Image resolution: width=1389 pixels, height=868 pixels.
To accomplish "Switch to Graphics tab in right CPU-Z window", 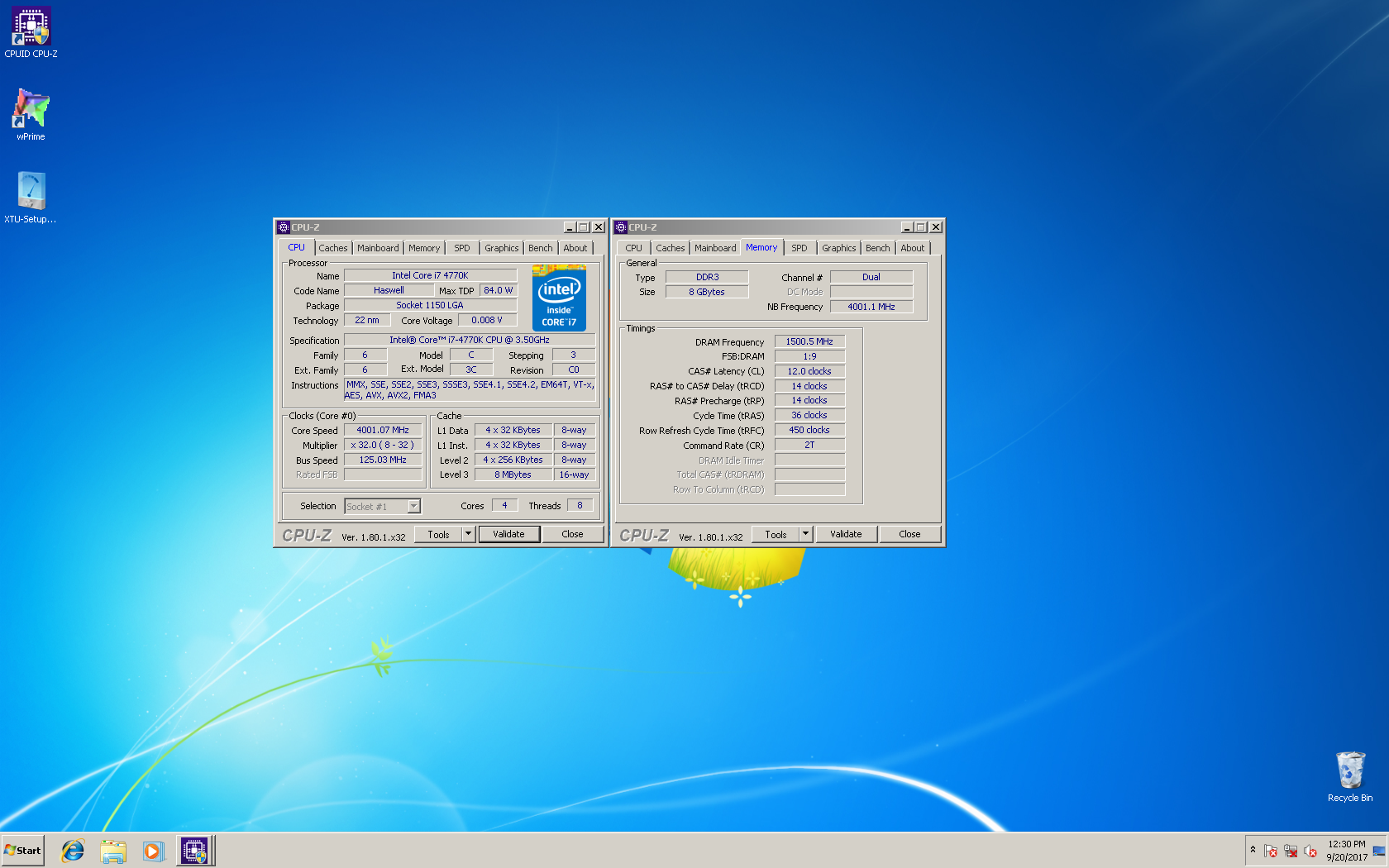I will [839, 248].
